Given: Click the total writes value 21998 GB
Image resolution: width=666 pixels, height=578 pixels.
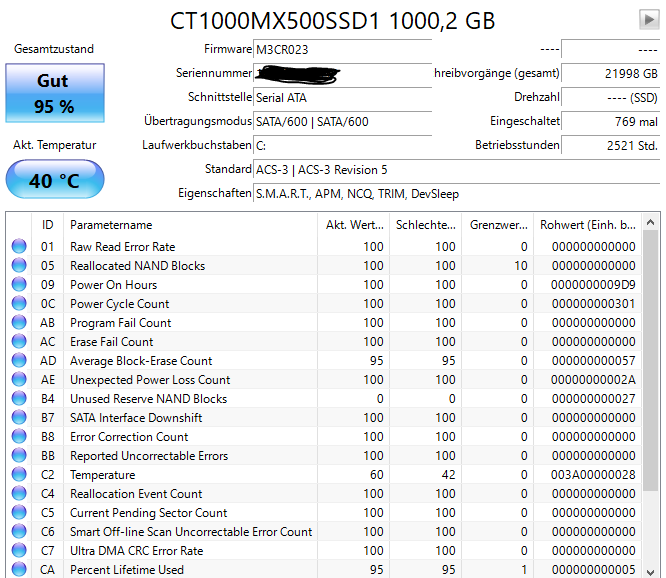Looking at the screenshot, I should coord(610,73).
